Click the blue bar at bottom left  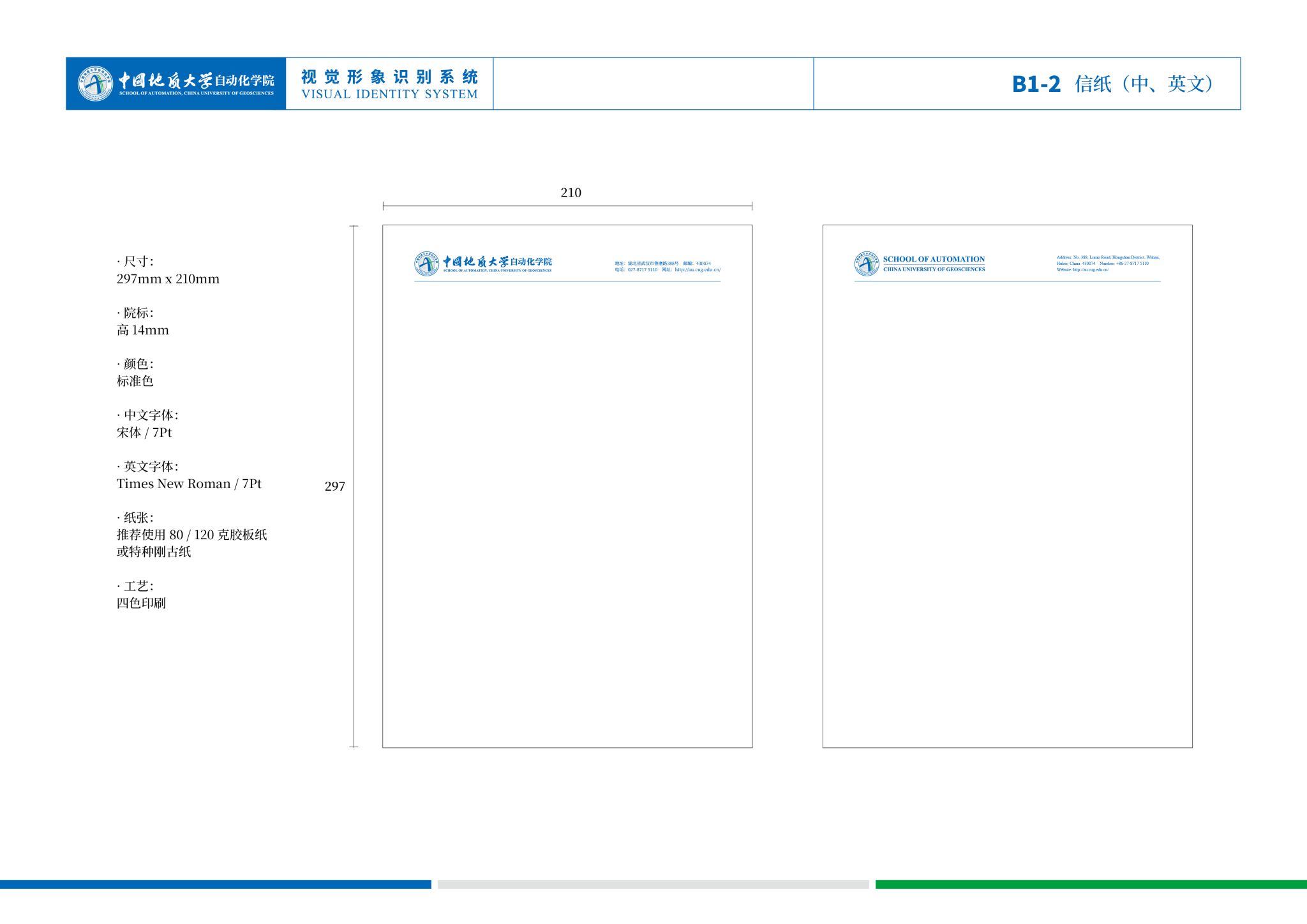[x=215, y=884]
